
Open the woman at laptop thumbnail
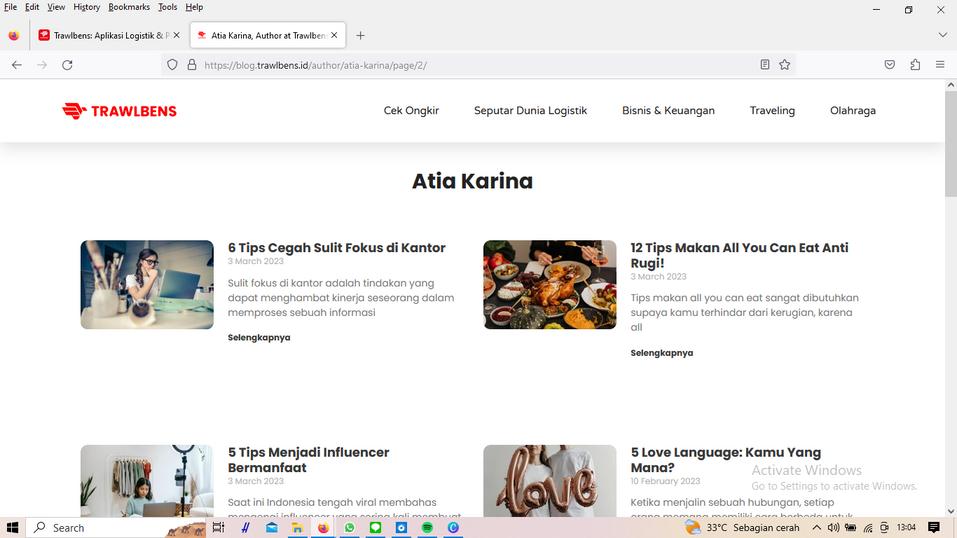pyautogui.click(x=147, y=285)
